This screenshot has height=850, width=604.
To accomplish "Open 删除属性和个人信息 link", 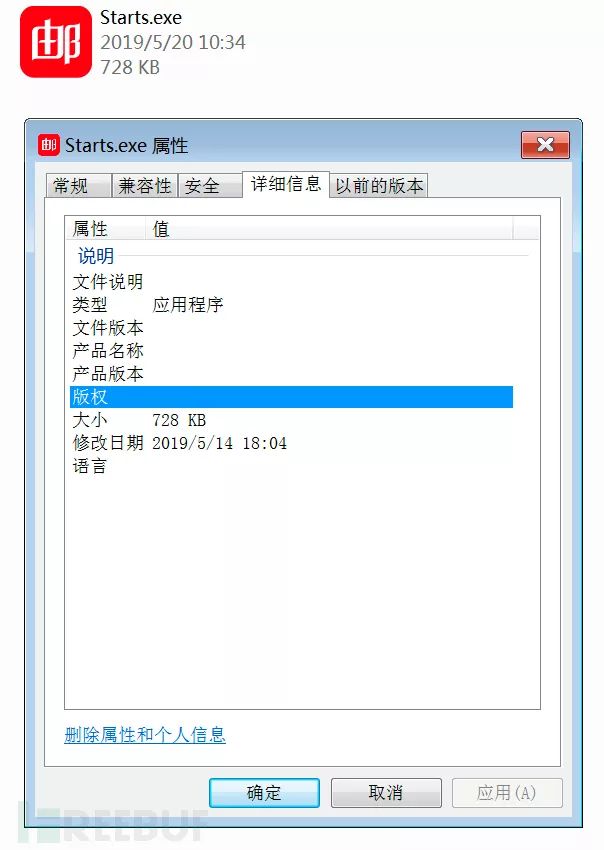I will tap(145, 735).
